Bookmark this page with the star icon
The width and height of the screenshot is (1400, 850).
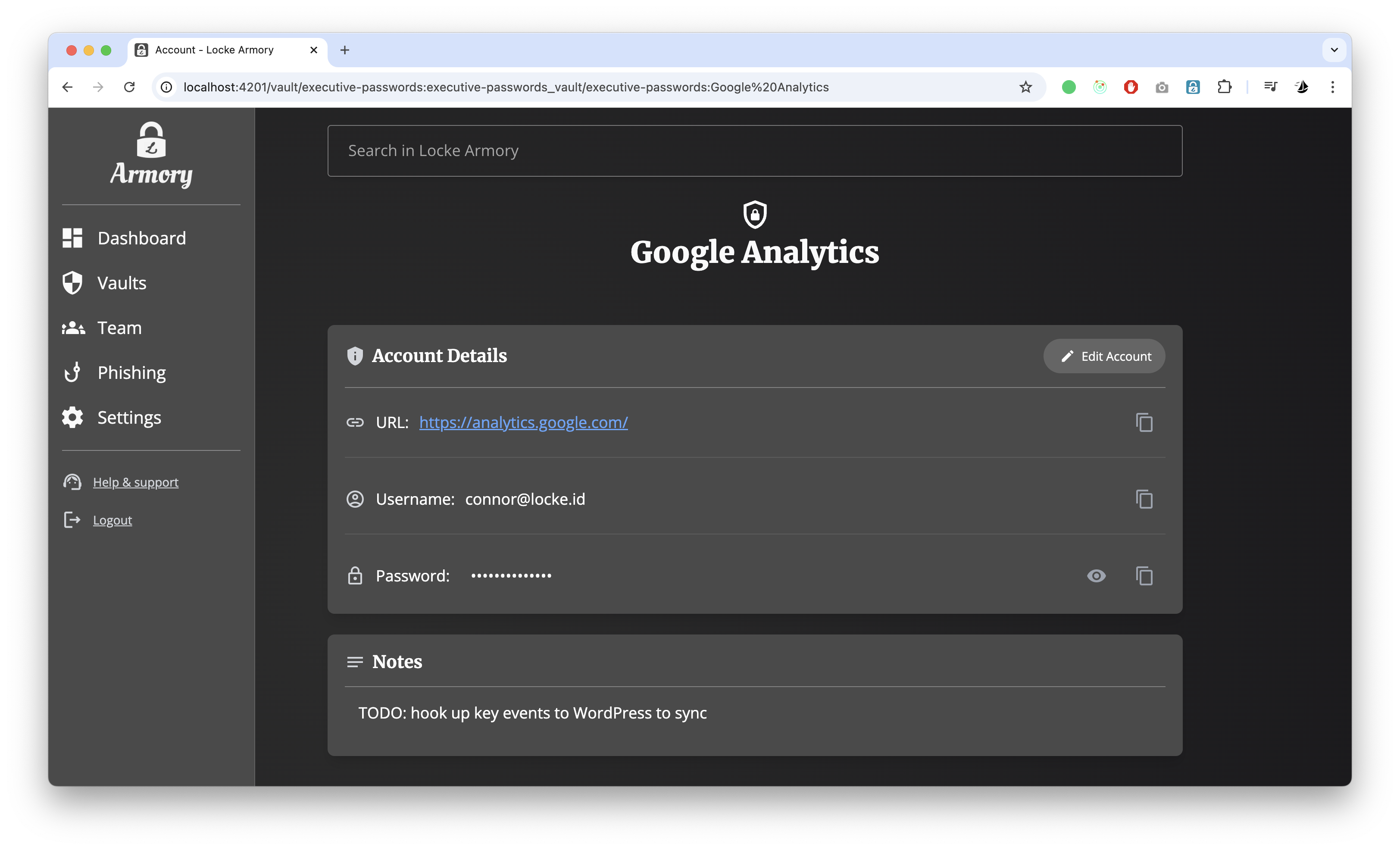tap(1025, 87)
